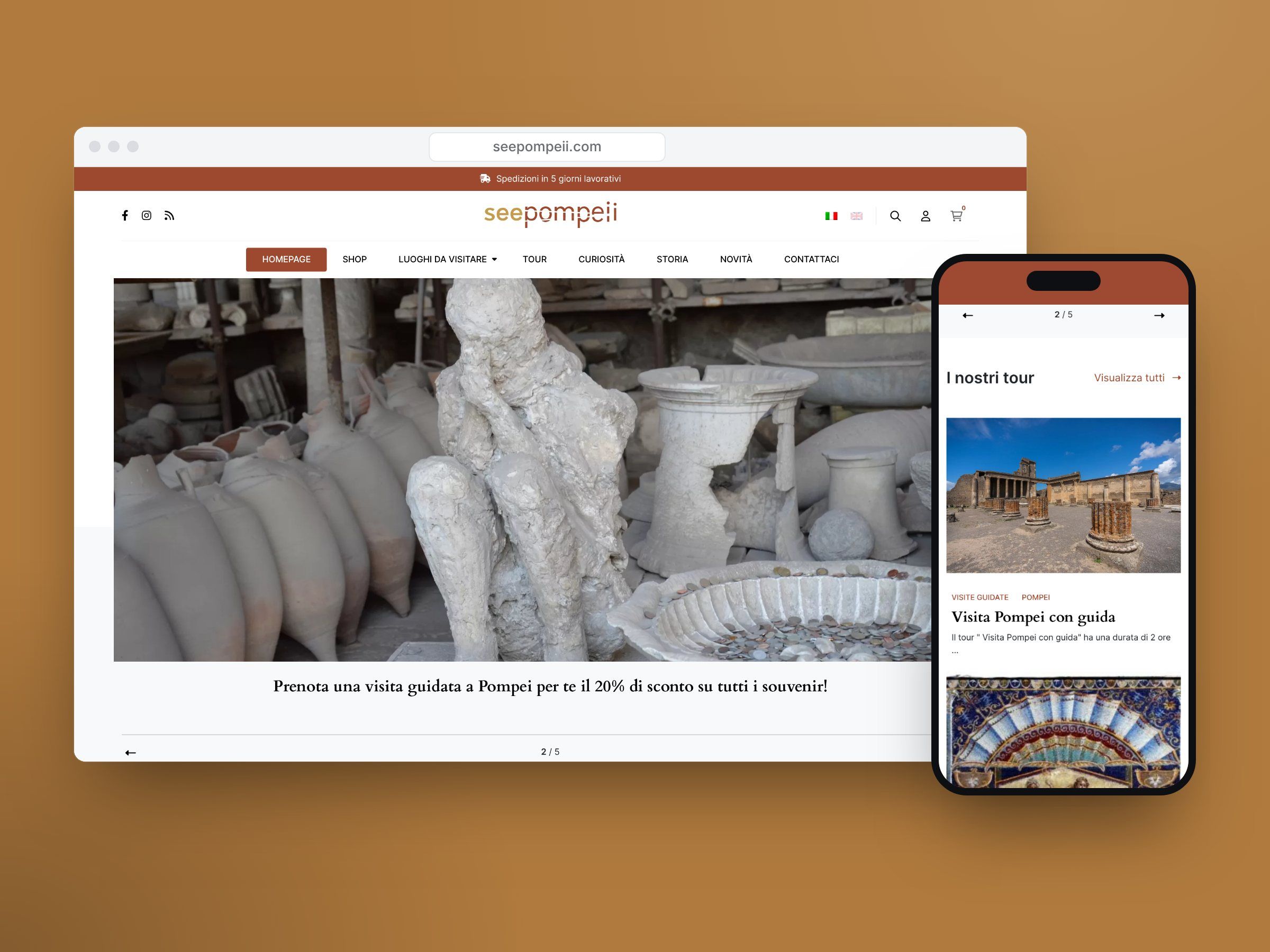Open the Novità menu item

click(x=736, y=259)
